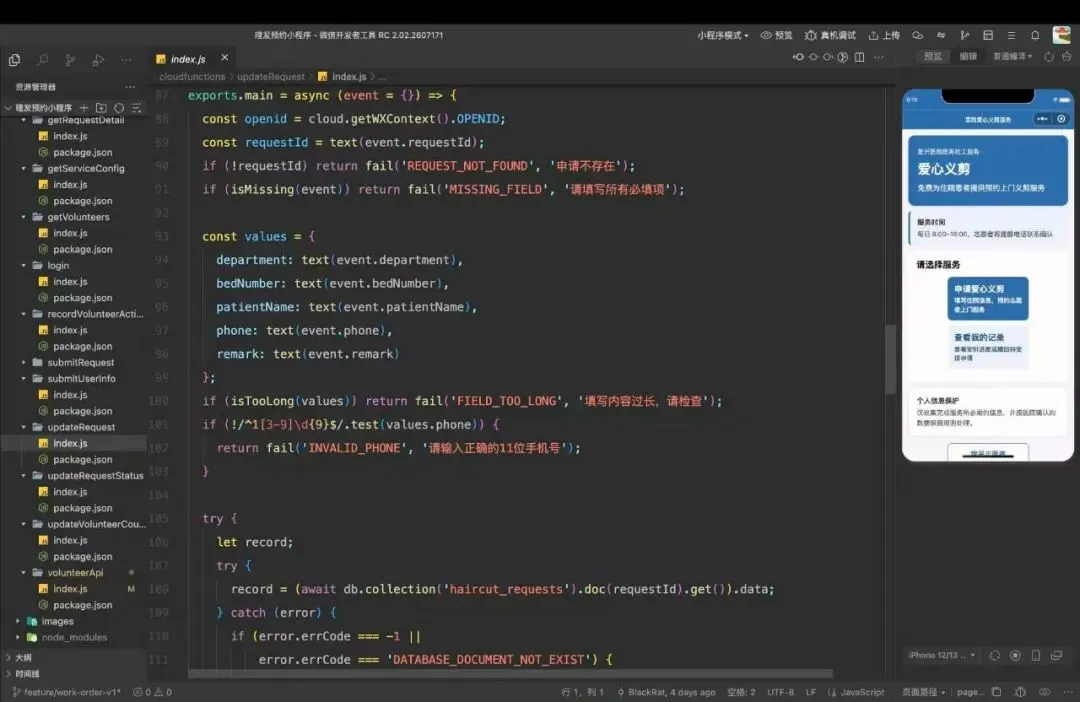Click the errors and warnings count in status bar

coord(152,692)
